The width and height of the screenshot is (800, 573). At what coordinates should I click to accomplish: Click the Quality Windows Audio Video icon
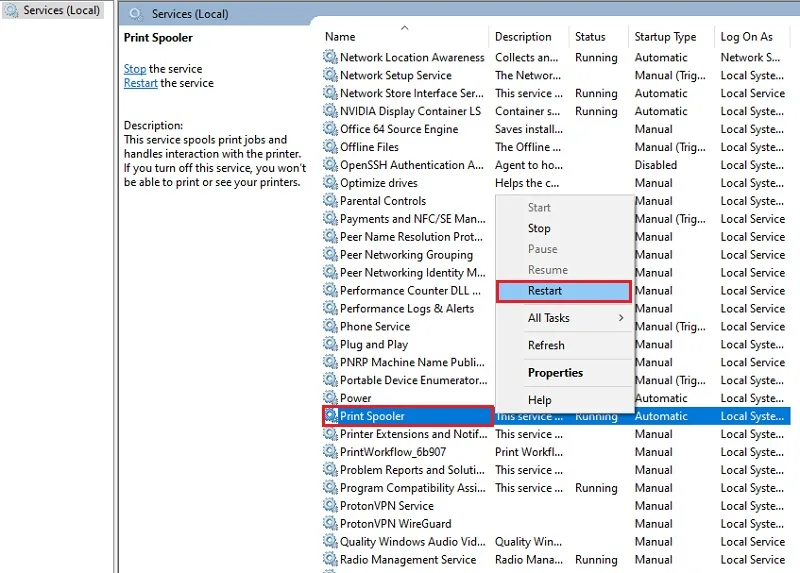click(x=330, y=541)
